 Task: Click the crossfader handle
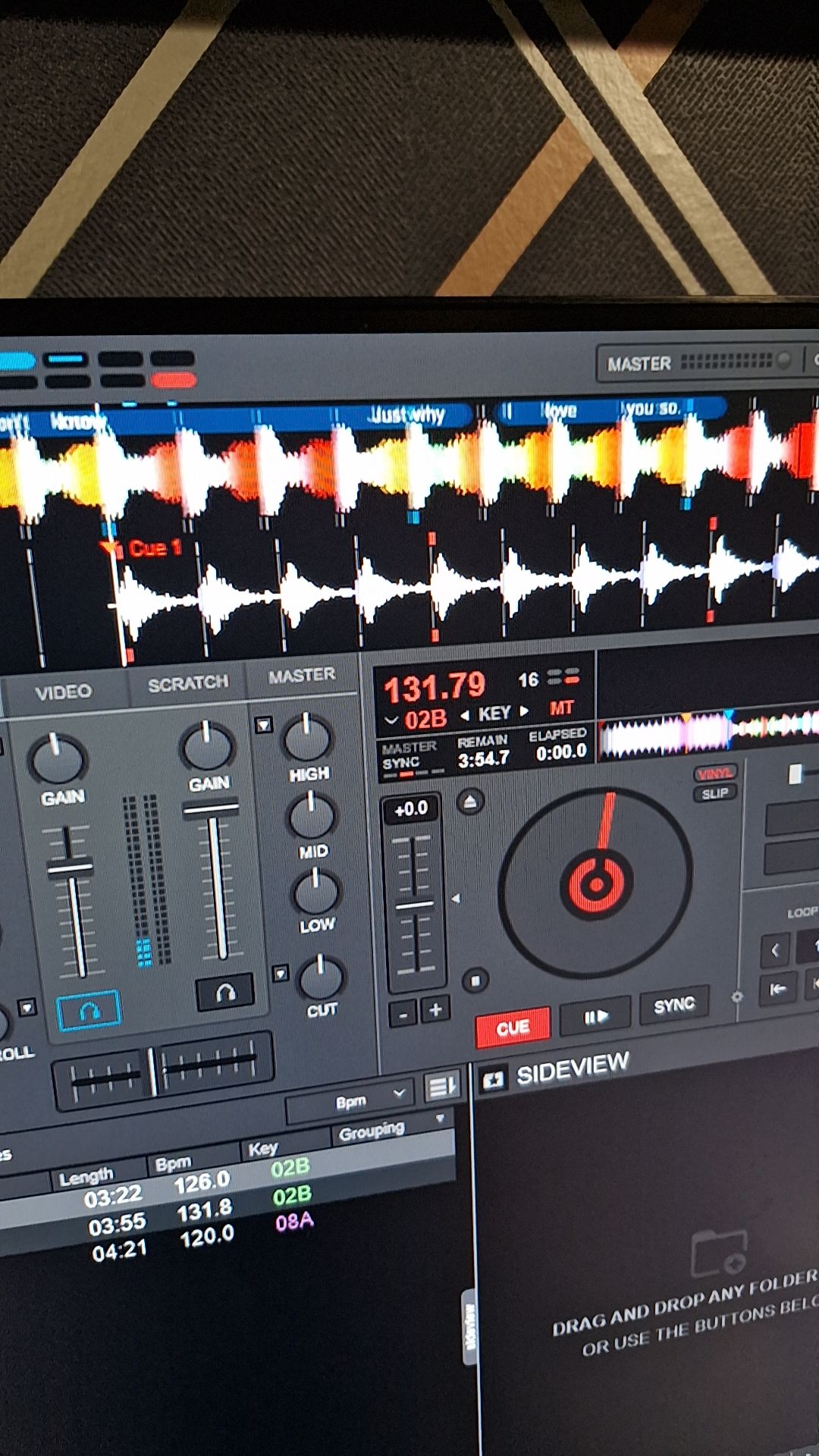pos(153,1071)
